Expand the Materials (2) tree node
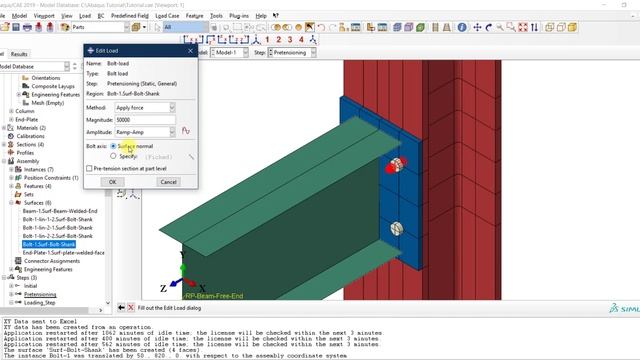Image resolution: width=640 pixels, height=360 pixels. click(x=4, y=128)
